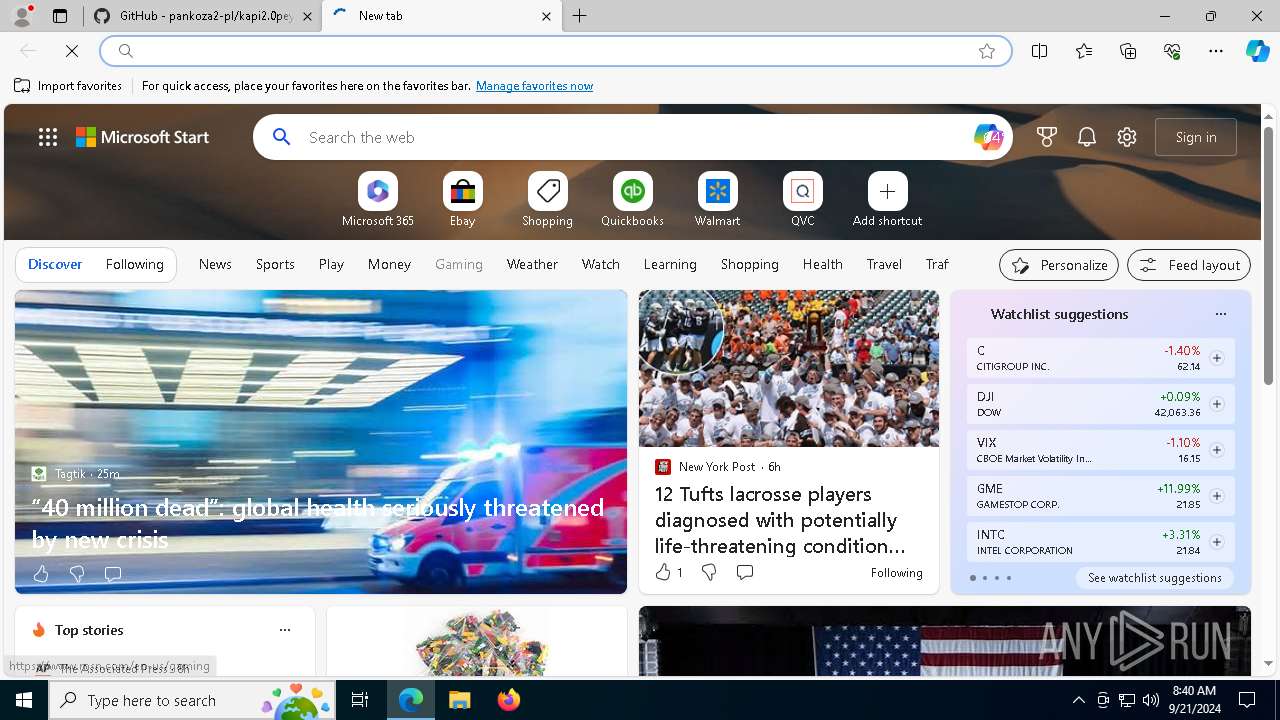Open Microsoft Rewards trophy icon

(1047, 137)
